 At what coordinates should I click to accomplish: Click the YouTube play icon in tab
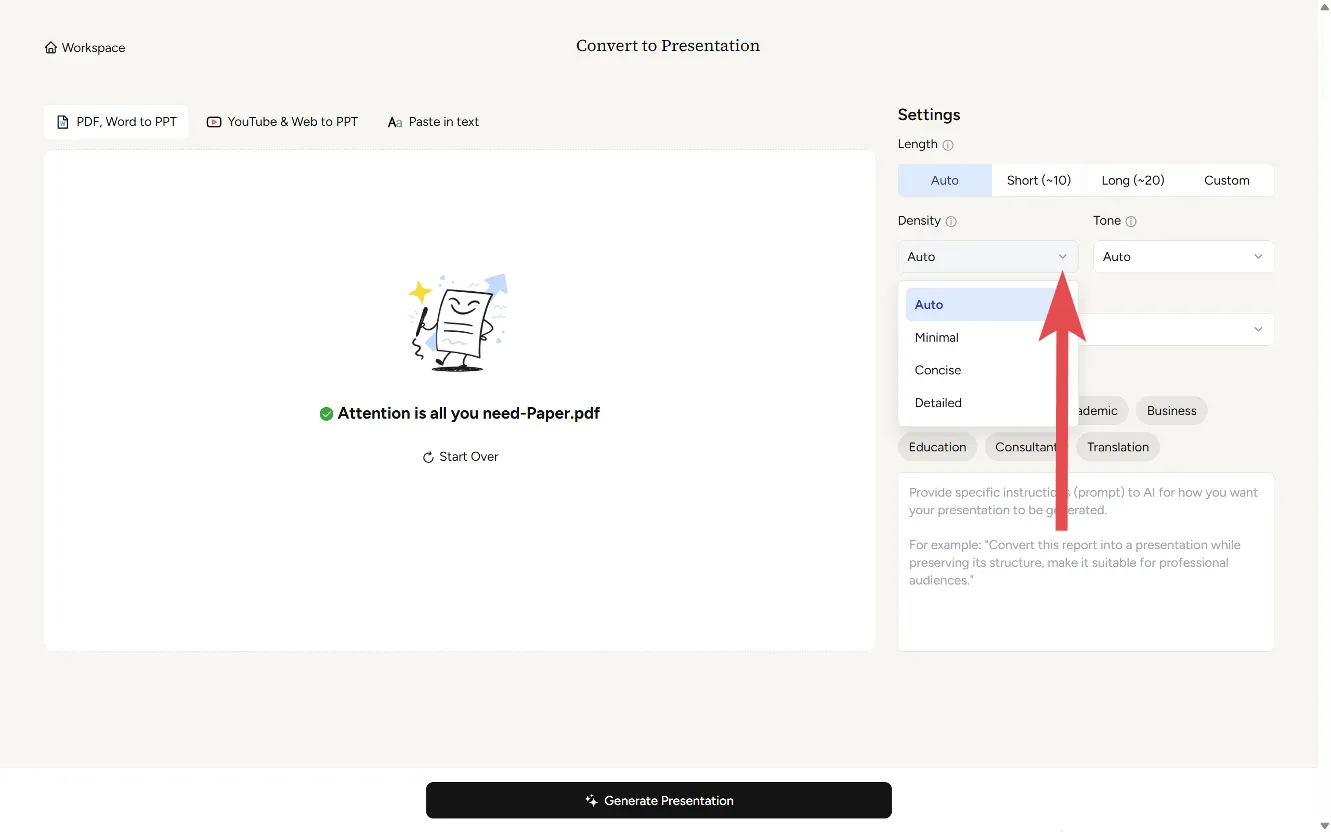(x=214, y=122)
